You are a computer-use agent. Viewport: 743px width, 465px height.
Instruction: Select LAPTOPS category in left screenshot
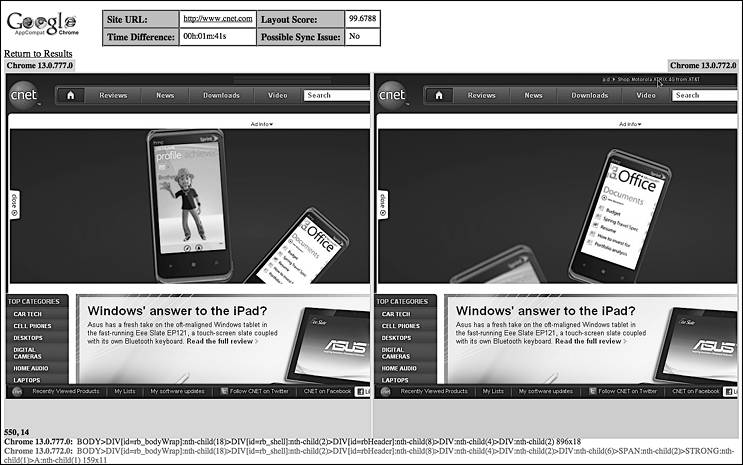point(27,380)
